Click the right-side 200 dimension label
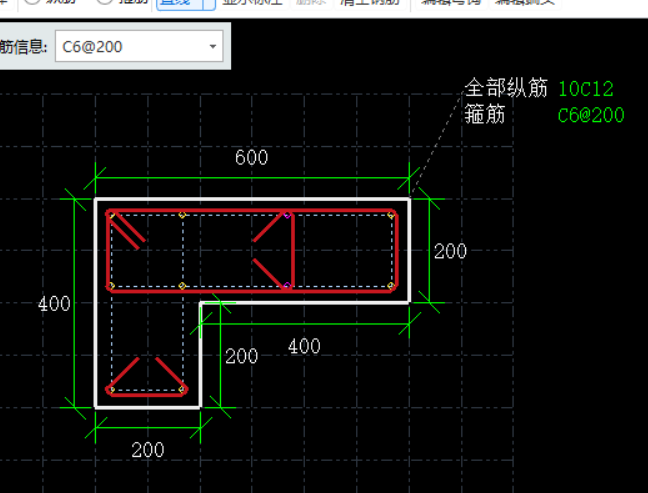Image resolution: width=648 pixels, height=493 pixels. tap(450, 251)
